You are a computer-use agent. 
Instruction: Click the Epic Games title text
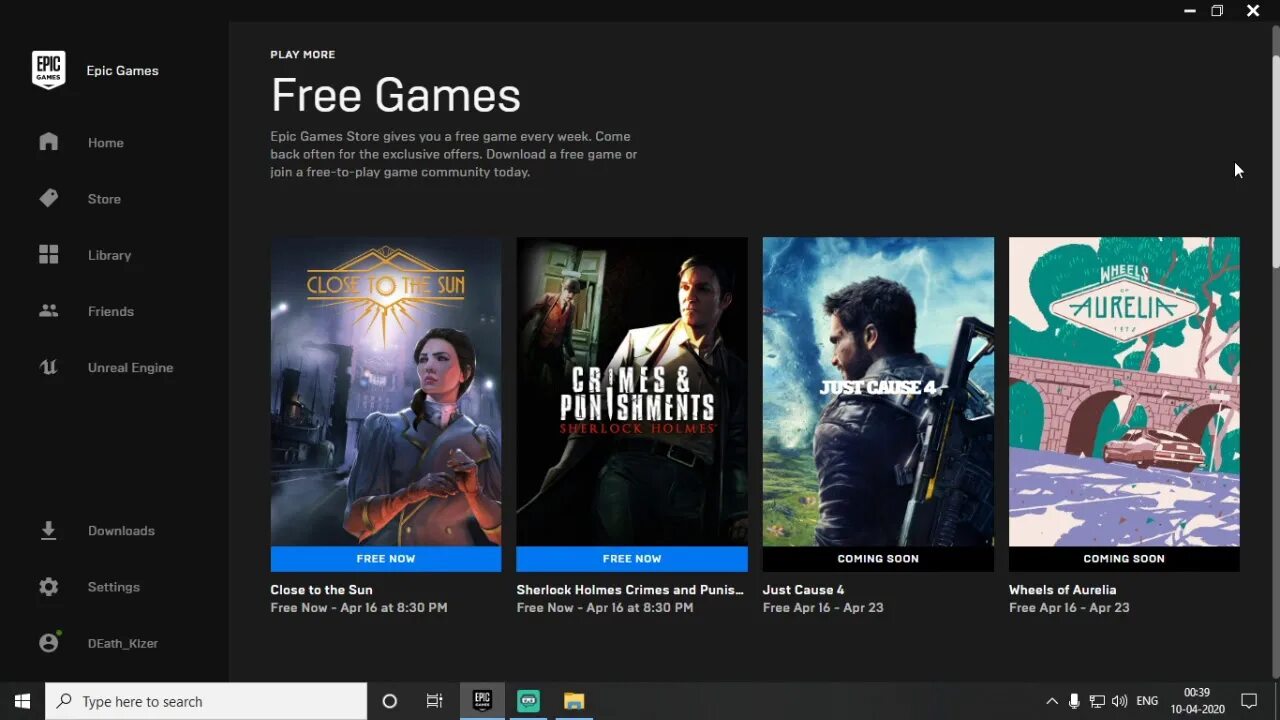pyautogui.click(x=122, y=71)
